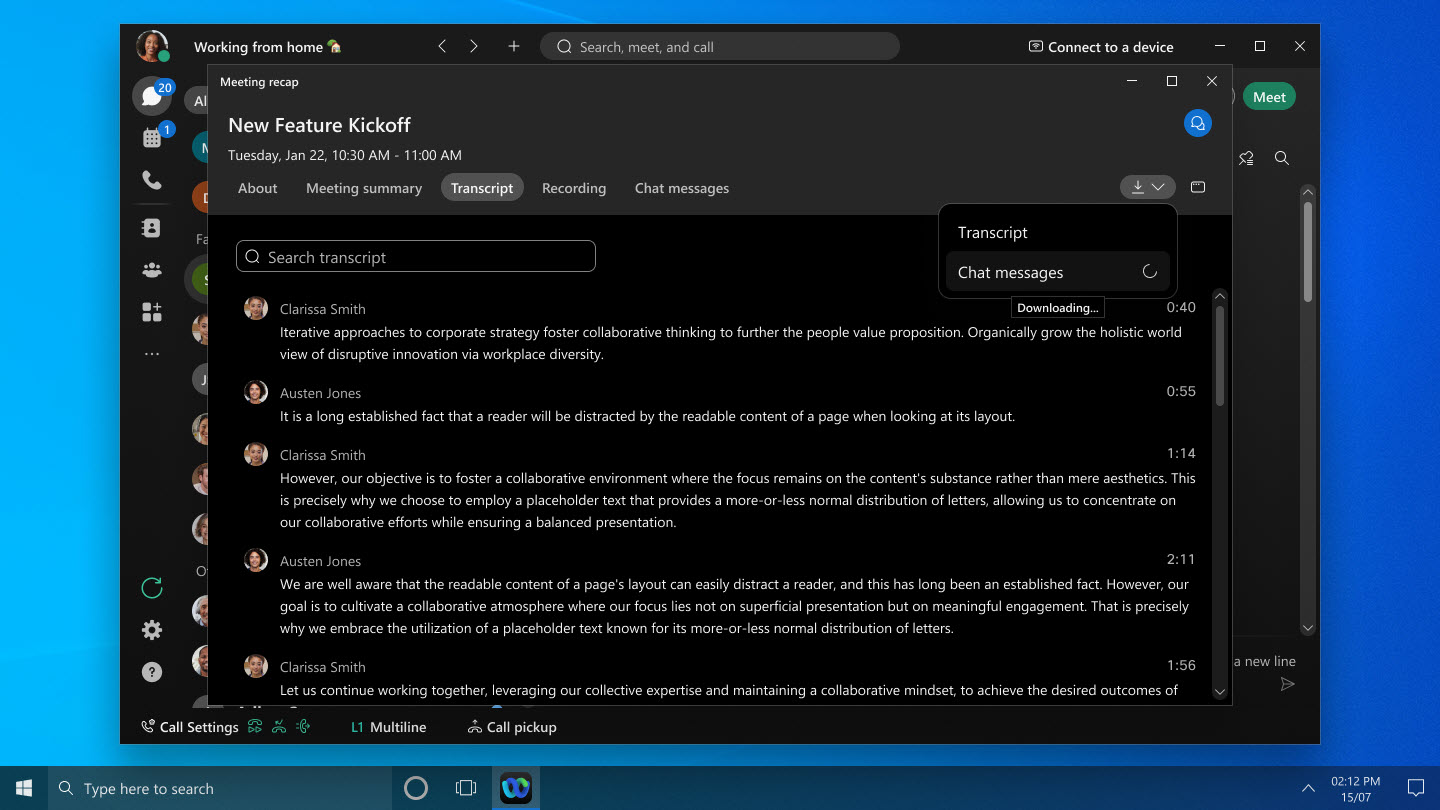Click the Windows taskbar search box

pos(220,788)
